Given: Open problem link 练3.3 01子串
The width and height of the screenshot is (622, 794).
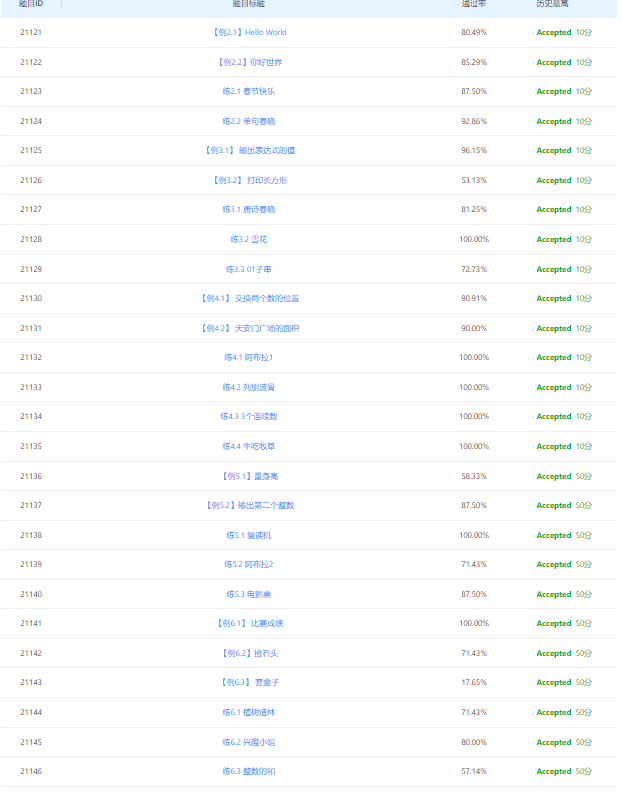Looking at the screenshot, I should pyautogui.click(x=249, y=269).
